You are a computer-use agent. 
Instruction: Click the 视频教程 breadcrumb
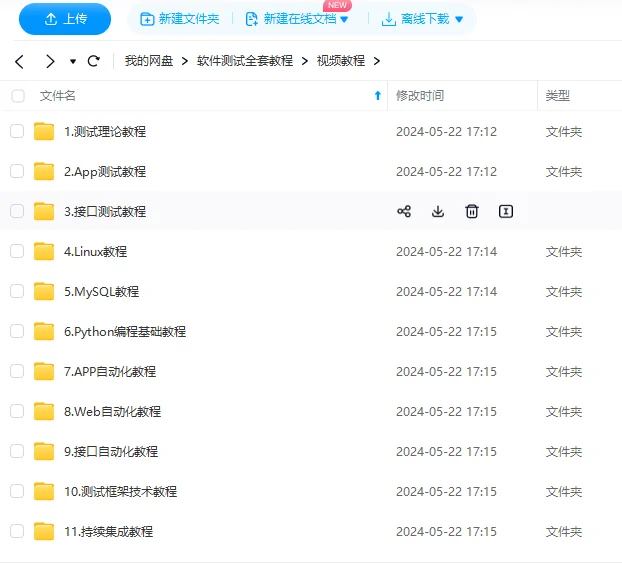[341, 61]
